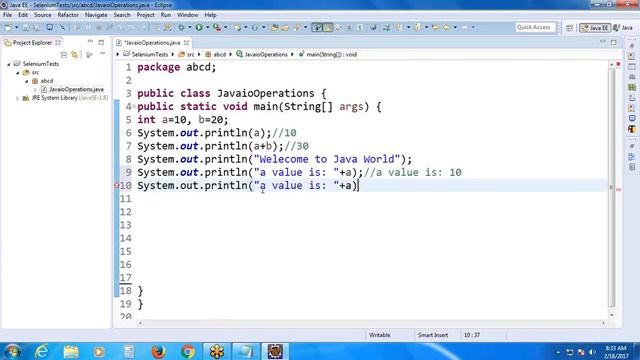Image resolution: width=640 pixels, height=360 pixels.
Task: Open the New dropdown arrow
Action: (x=16, y=27)
